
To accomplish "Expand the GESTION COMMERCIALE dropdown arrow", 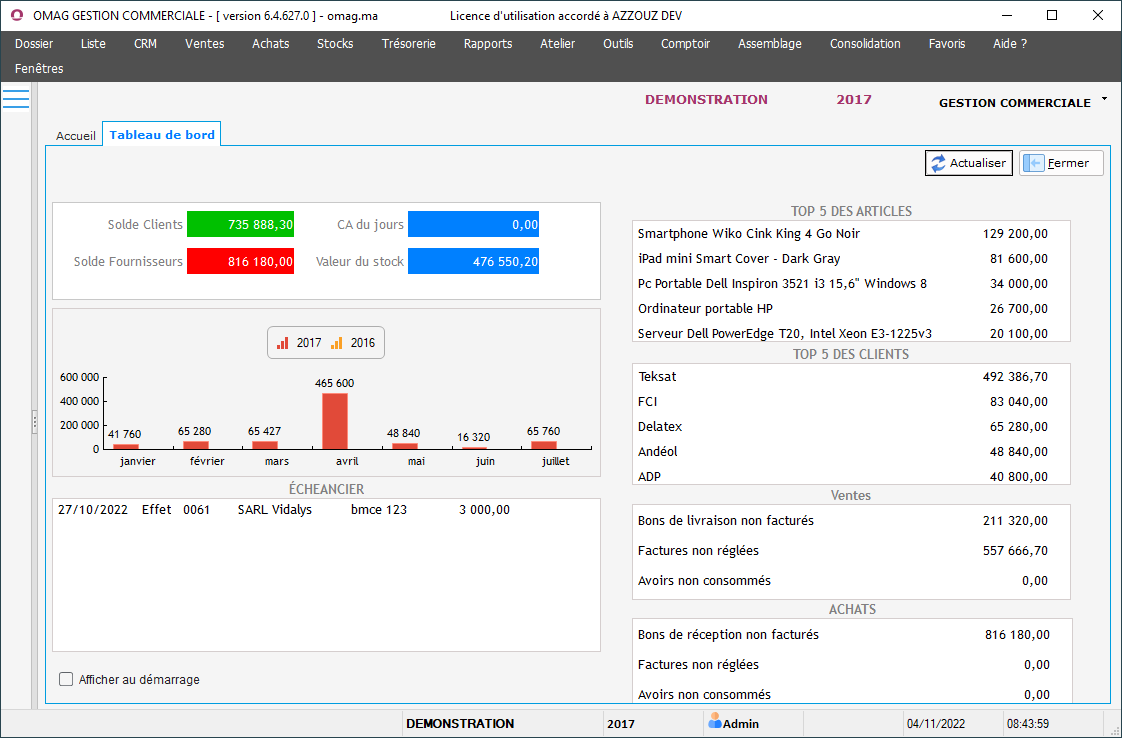I will (x=1104, y=99).
